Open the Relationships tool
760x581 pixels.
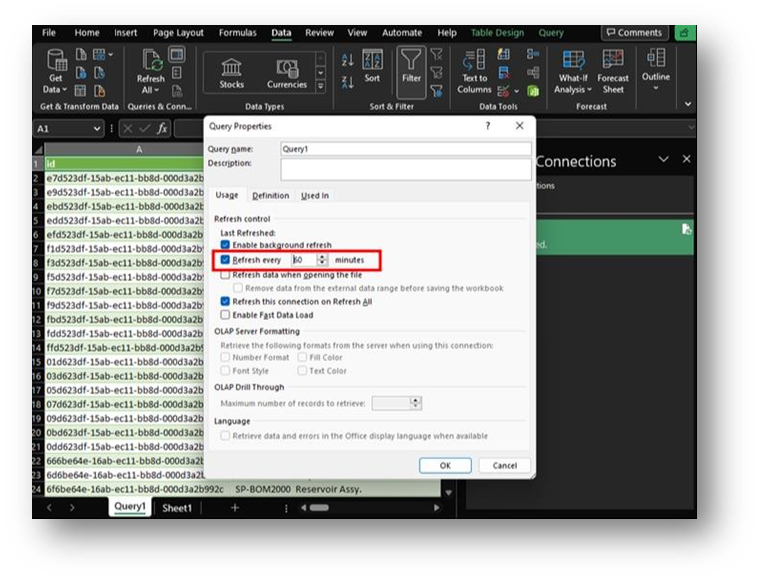533,73
